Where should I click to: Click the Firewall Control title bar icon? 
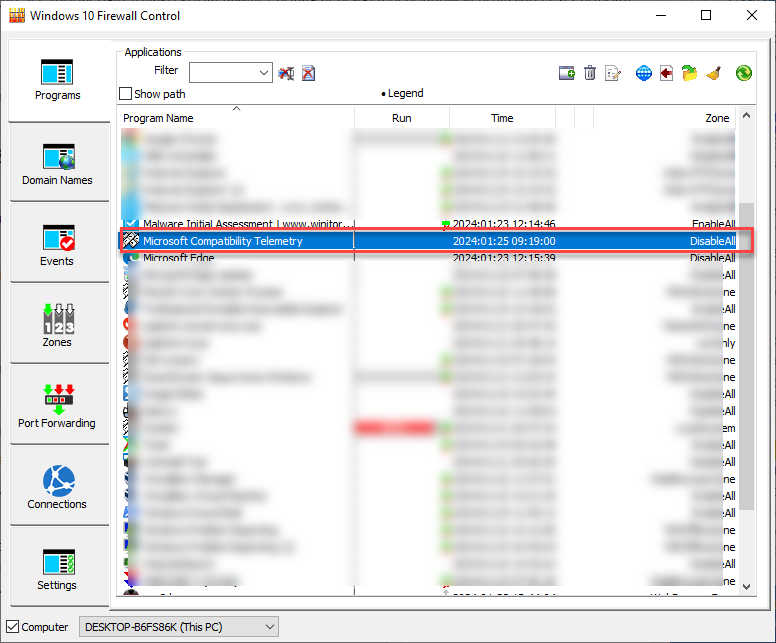click(x=17, y=15)
